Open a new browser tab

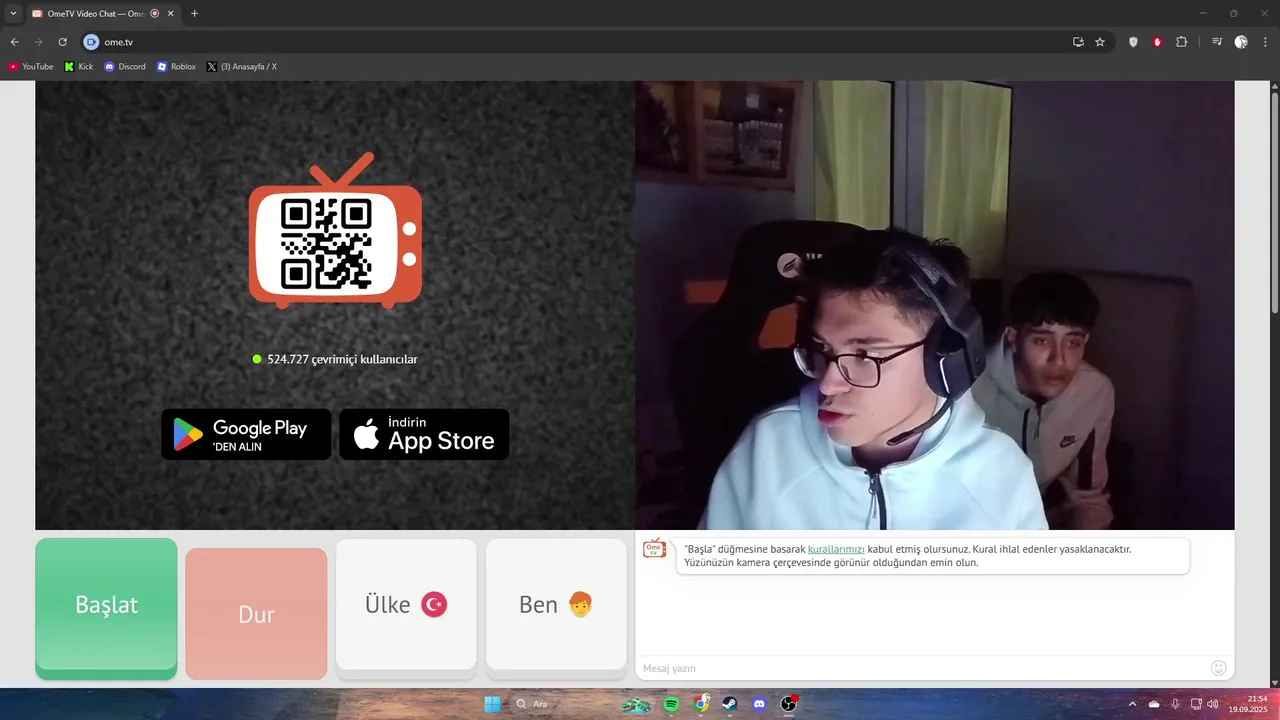coord(194,14)
